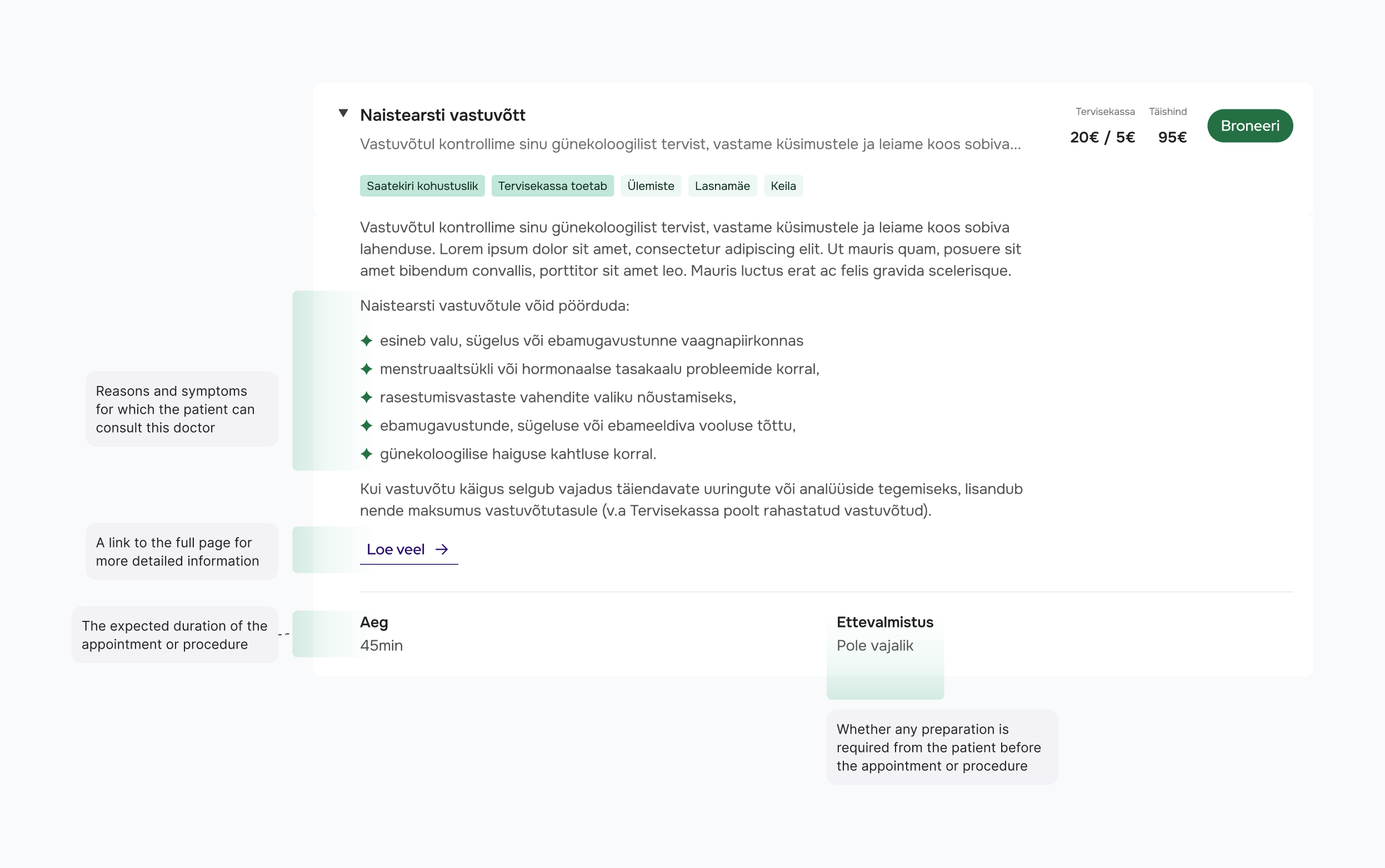
Task: Collapse the Naistearsti vastuvõtt disclosure triangle
Action: [343, 113]
